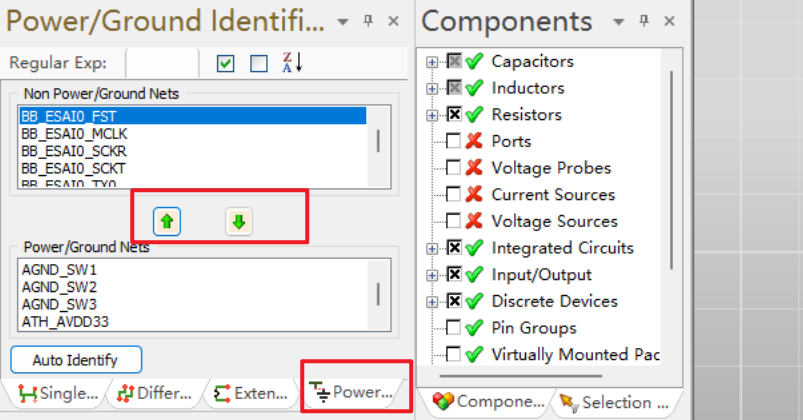The image size is (803, 420).
Task: Select net BB_ESAI0_MCLK
Action: (74, 134)
